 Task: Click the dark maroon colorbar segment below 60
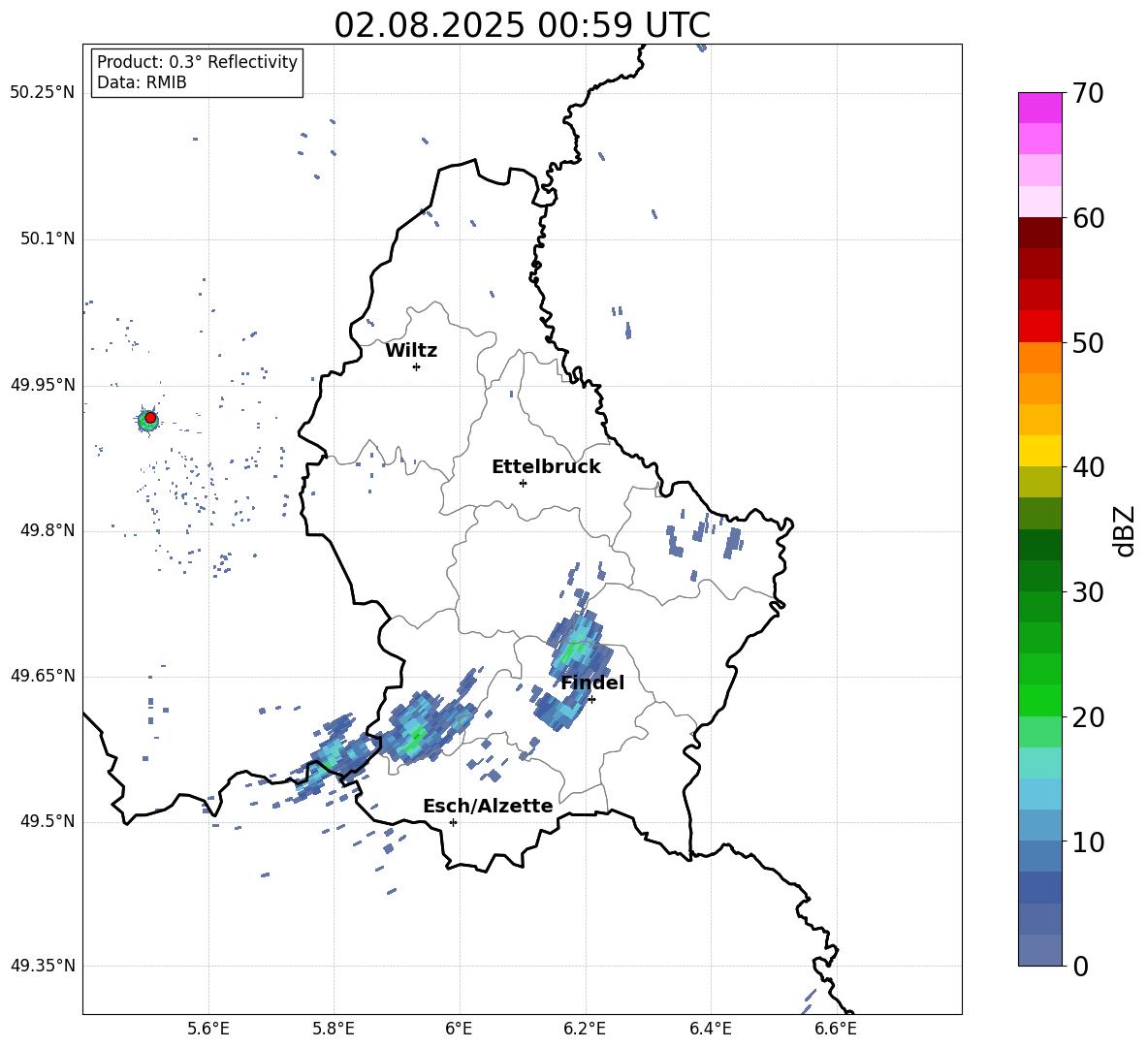1039,233
